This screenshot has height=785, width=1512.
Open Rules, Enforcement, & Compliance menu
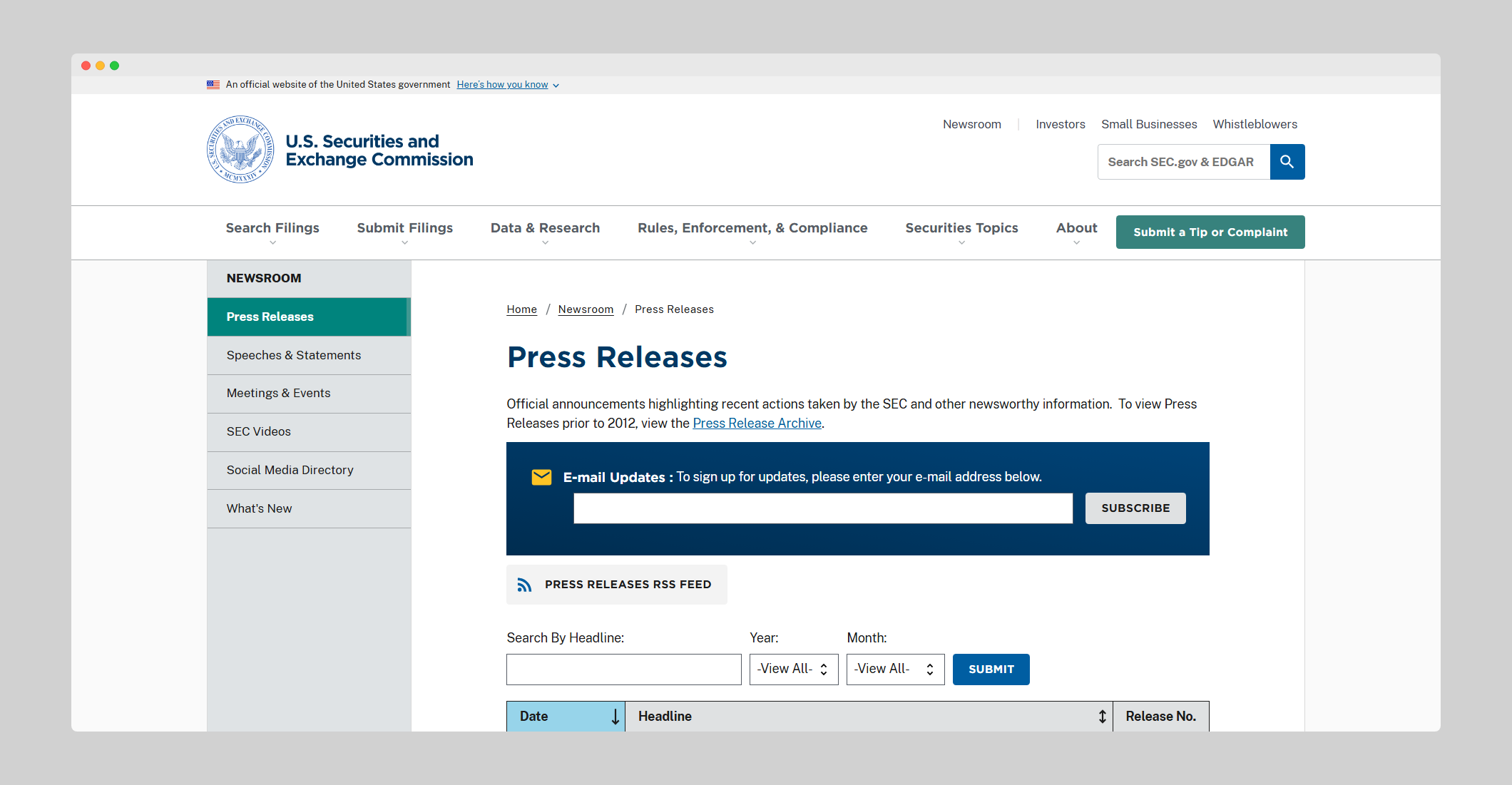pyautogui.click(x=752, y=228)
